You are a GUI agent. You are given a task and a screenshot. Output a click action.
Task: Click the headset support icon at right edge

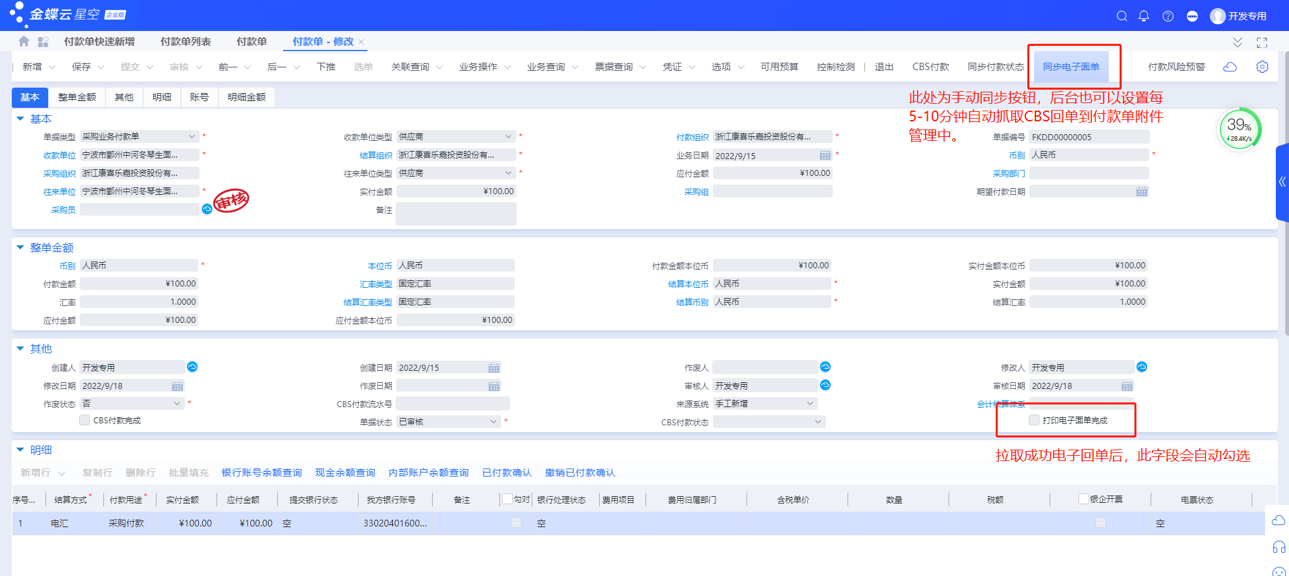click(x=1278, y=547)
